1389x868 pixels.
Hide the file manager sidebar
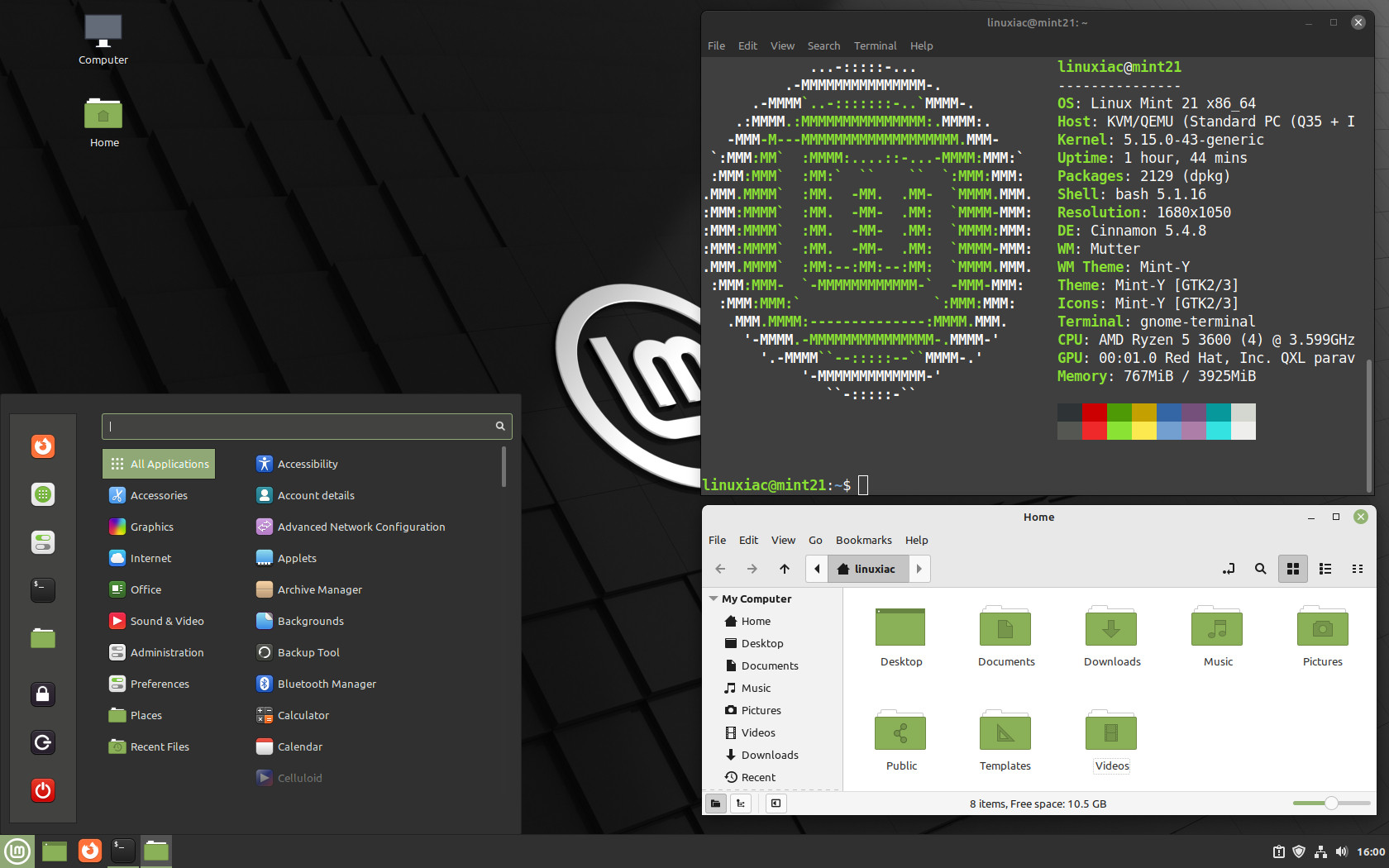click(775, 803)
